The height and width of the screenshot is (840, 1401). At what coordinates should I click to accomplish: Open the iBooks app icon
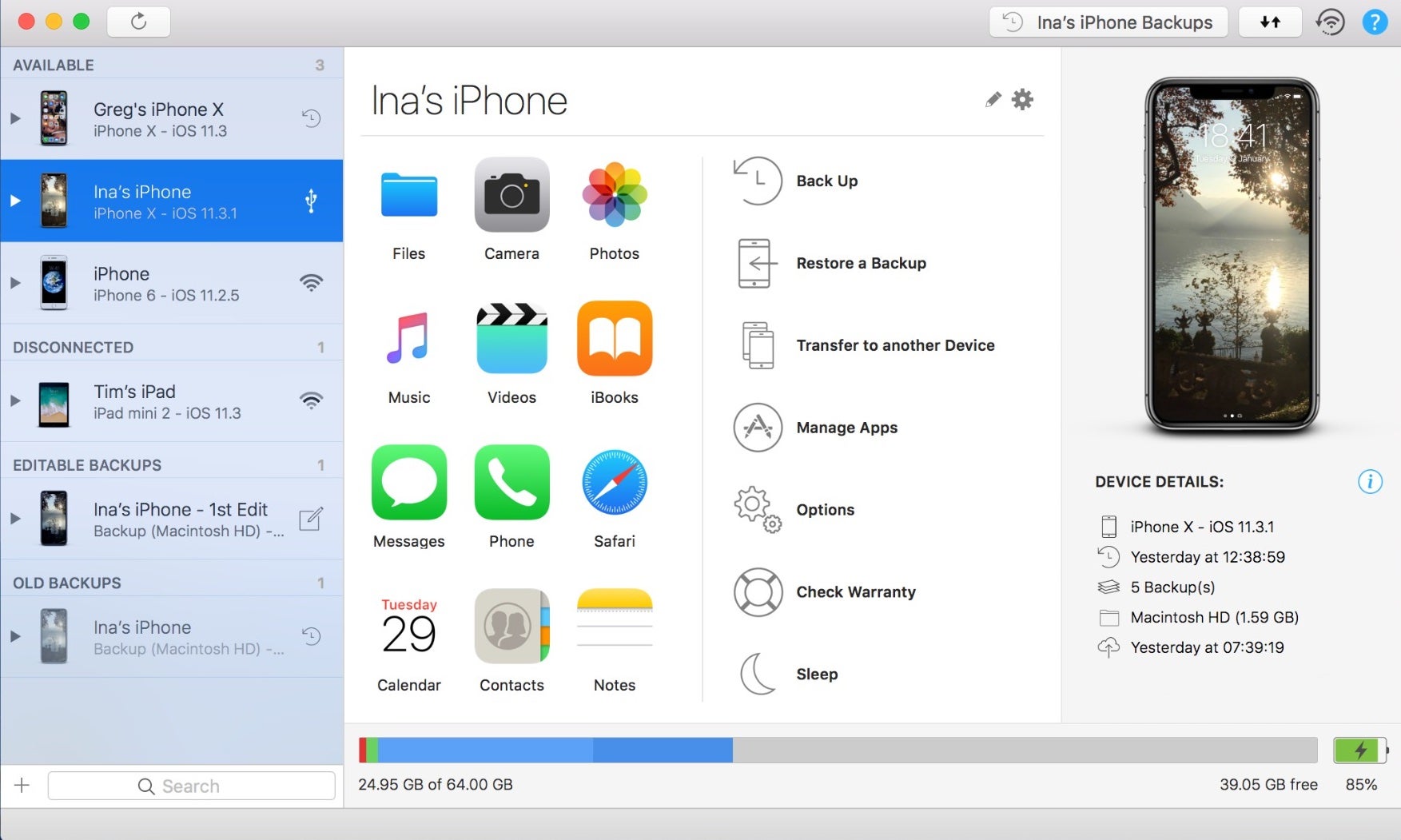(614, 338)
